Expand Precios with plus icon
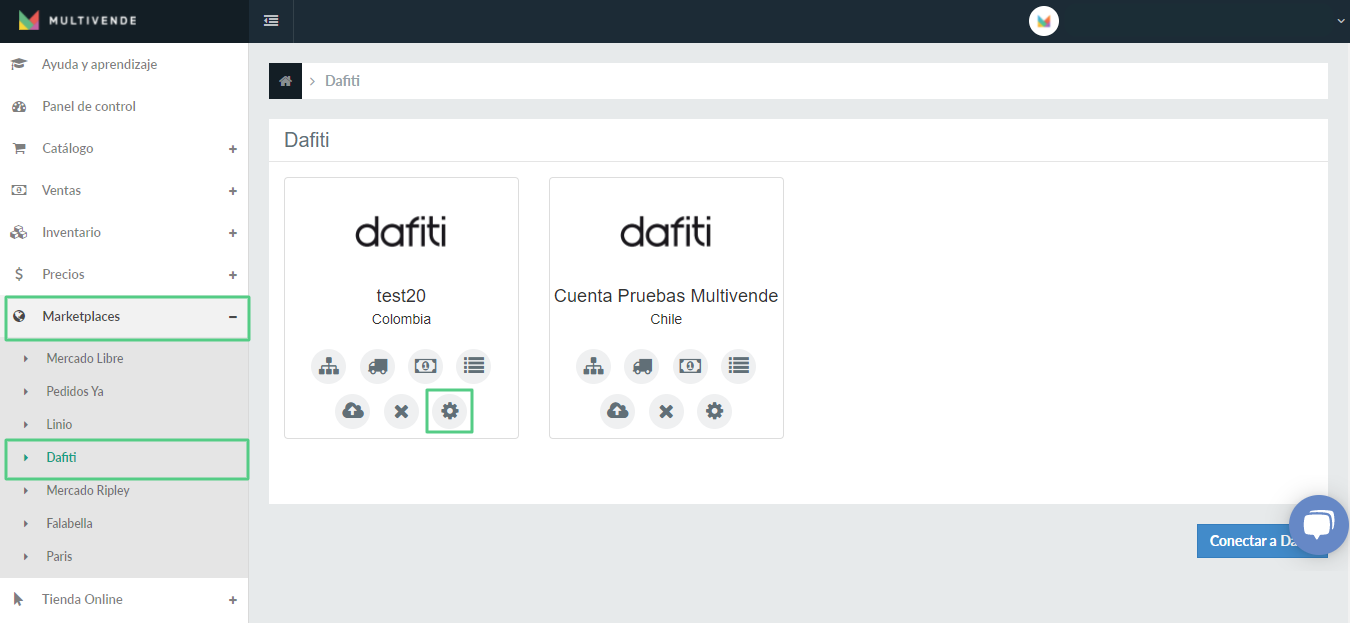 (x=233, y=275)
